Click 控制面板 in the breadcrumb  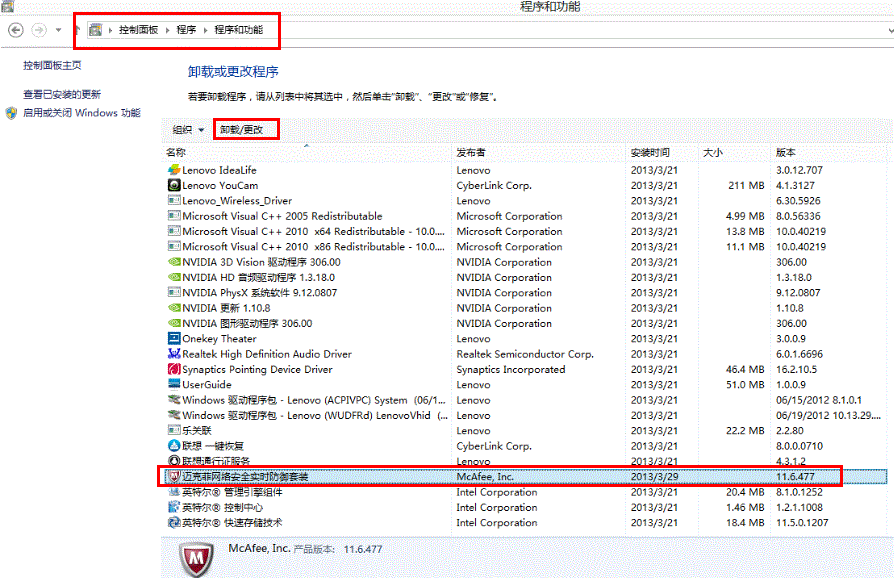138,30
